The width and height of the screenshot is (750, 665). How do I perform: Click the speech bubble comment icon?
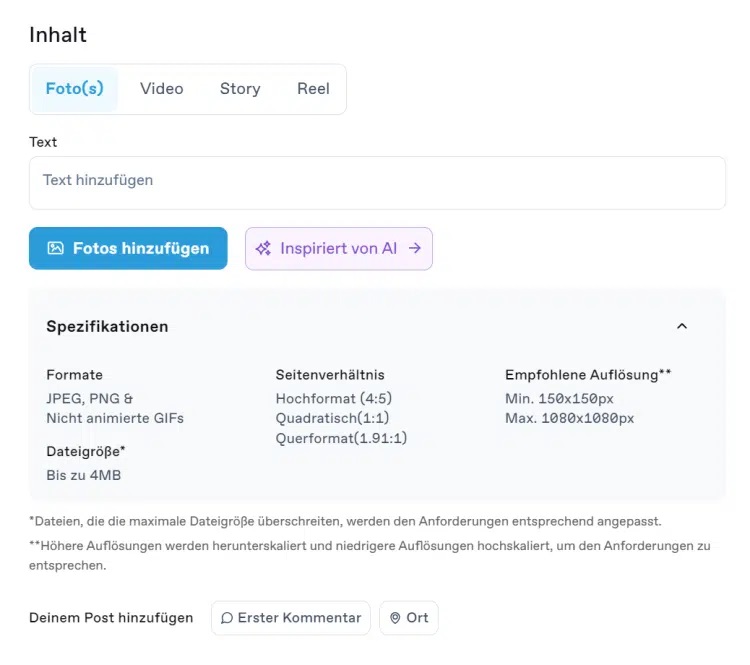(227, 618)
